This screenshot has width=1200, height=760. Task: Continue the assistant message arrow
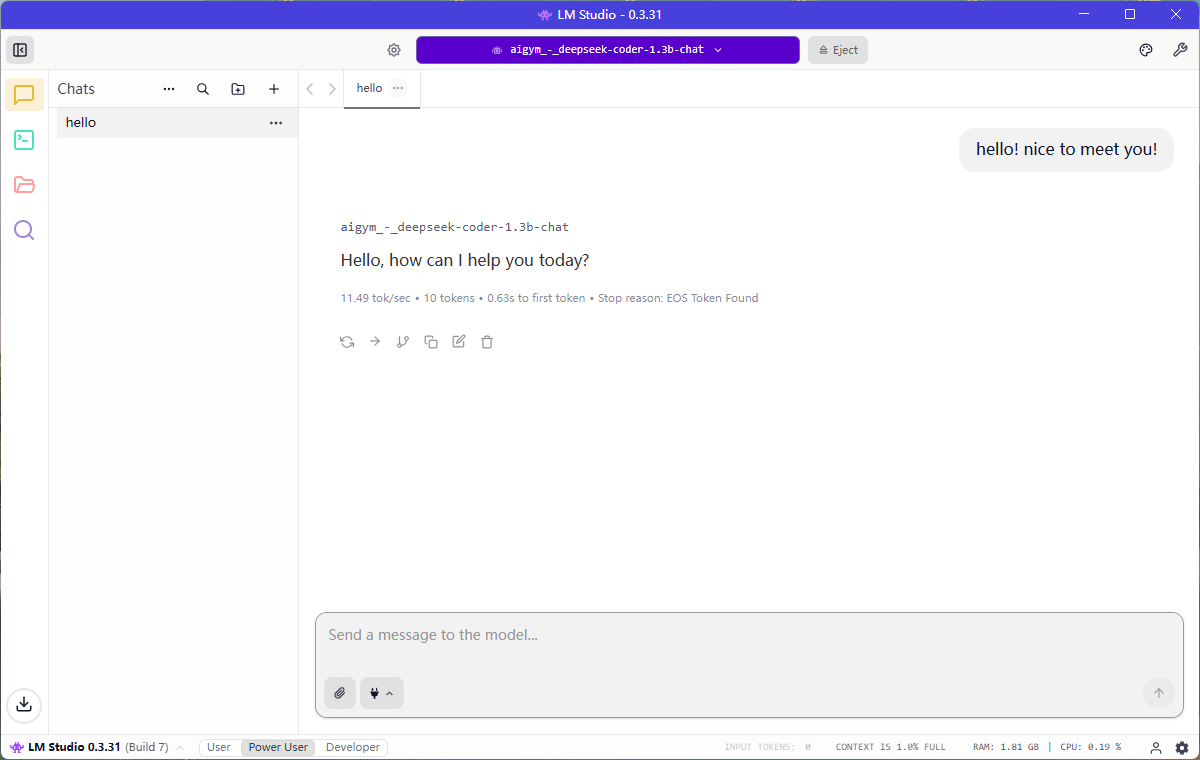[375, 342]
